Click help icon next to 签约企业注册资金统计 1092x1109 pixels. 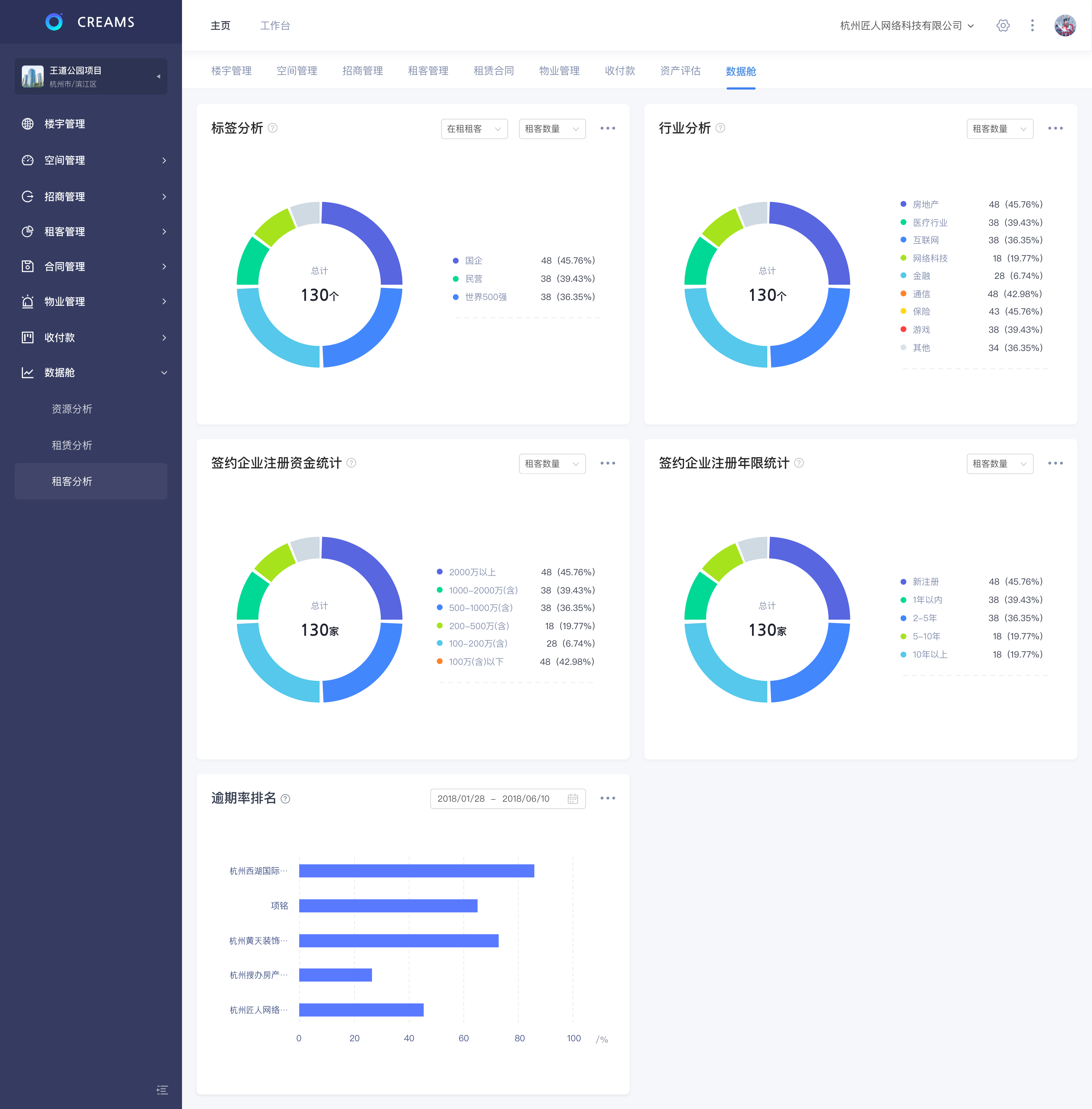352,463
